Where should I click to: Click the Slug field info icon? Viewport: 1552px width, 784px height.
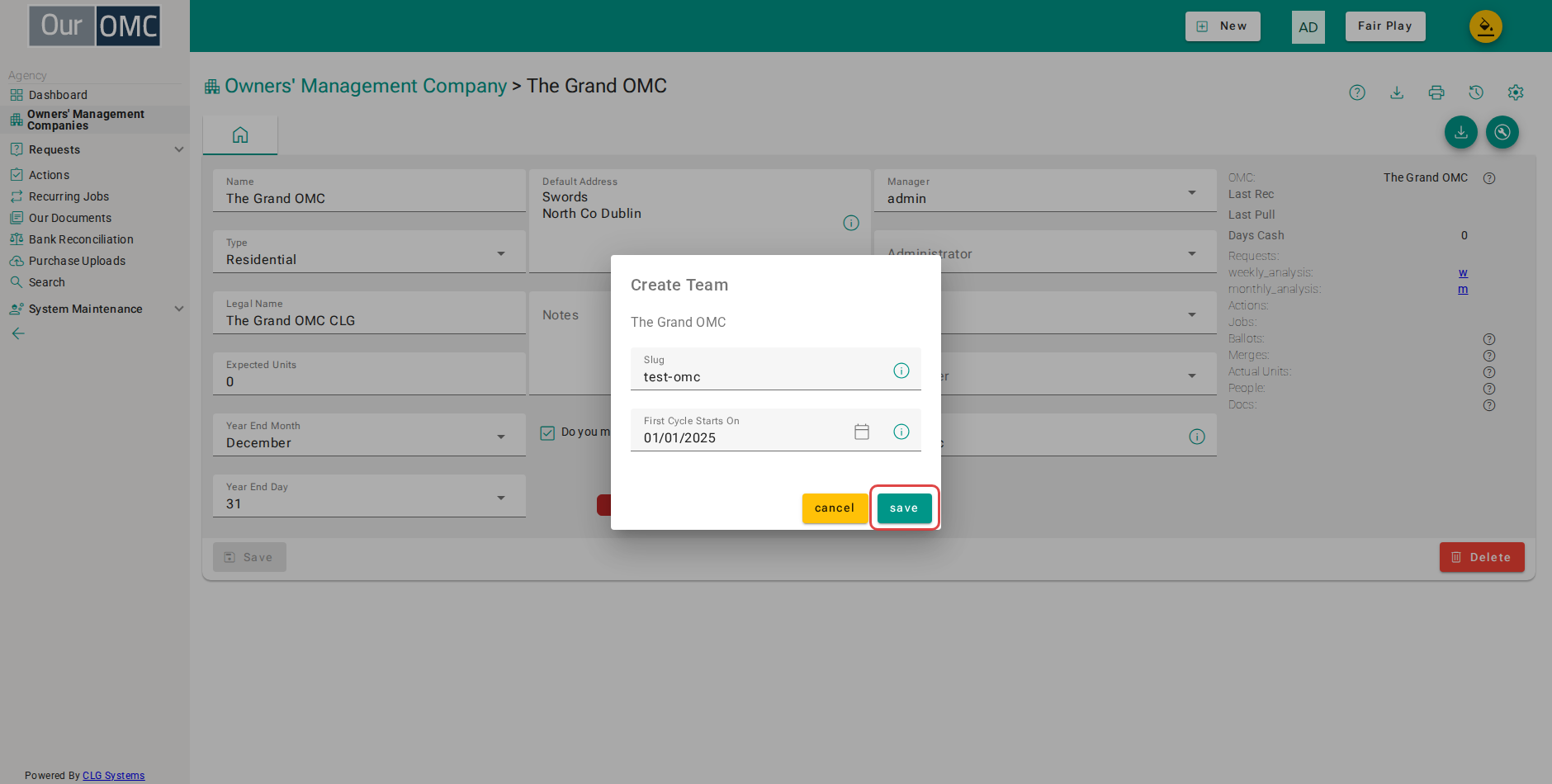coord(901,371)
